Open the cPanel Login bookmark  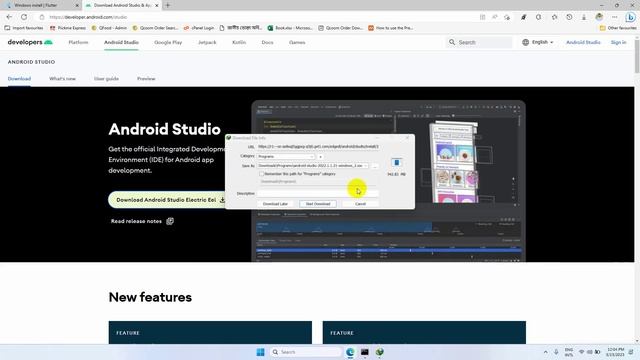[x=199, y=28]
